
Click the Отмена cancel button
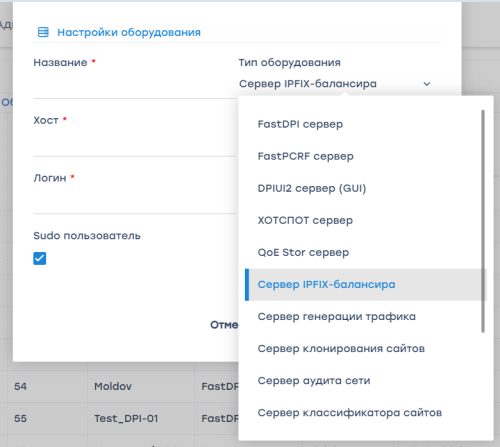(x=224, y=325)
